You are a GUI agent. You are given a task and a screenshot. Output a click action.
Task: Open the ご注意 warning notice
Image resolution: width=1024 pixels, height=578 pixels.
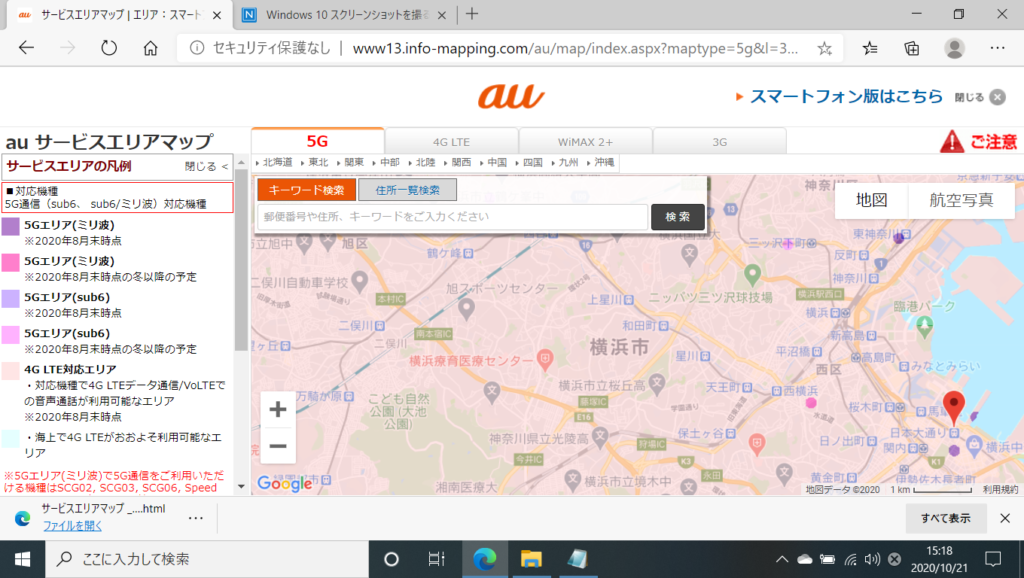pyautogui.click(x=978, y=141)
